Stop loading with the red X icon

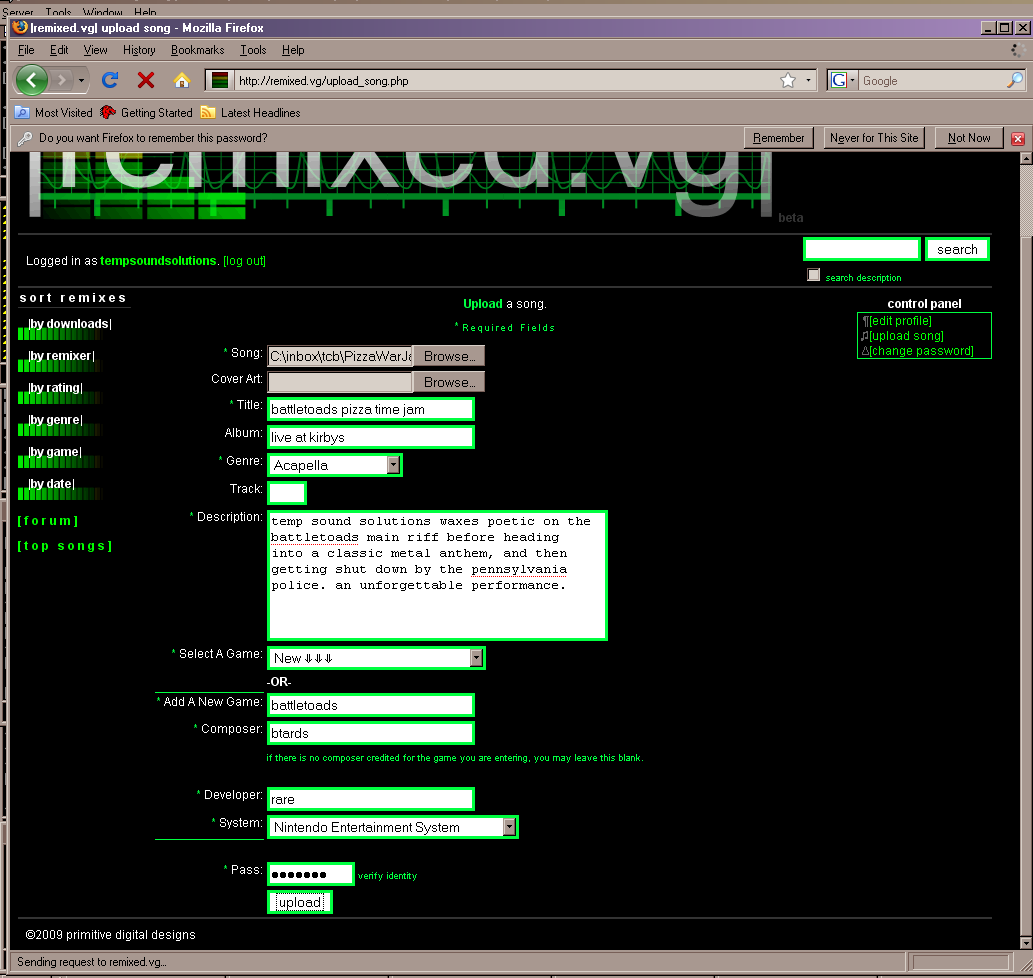pos(146,80)
